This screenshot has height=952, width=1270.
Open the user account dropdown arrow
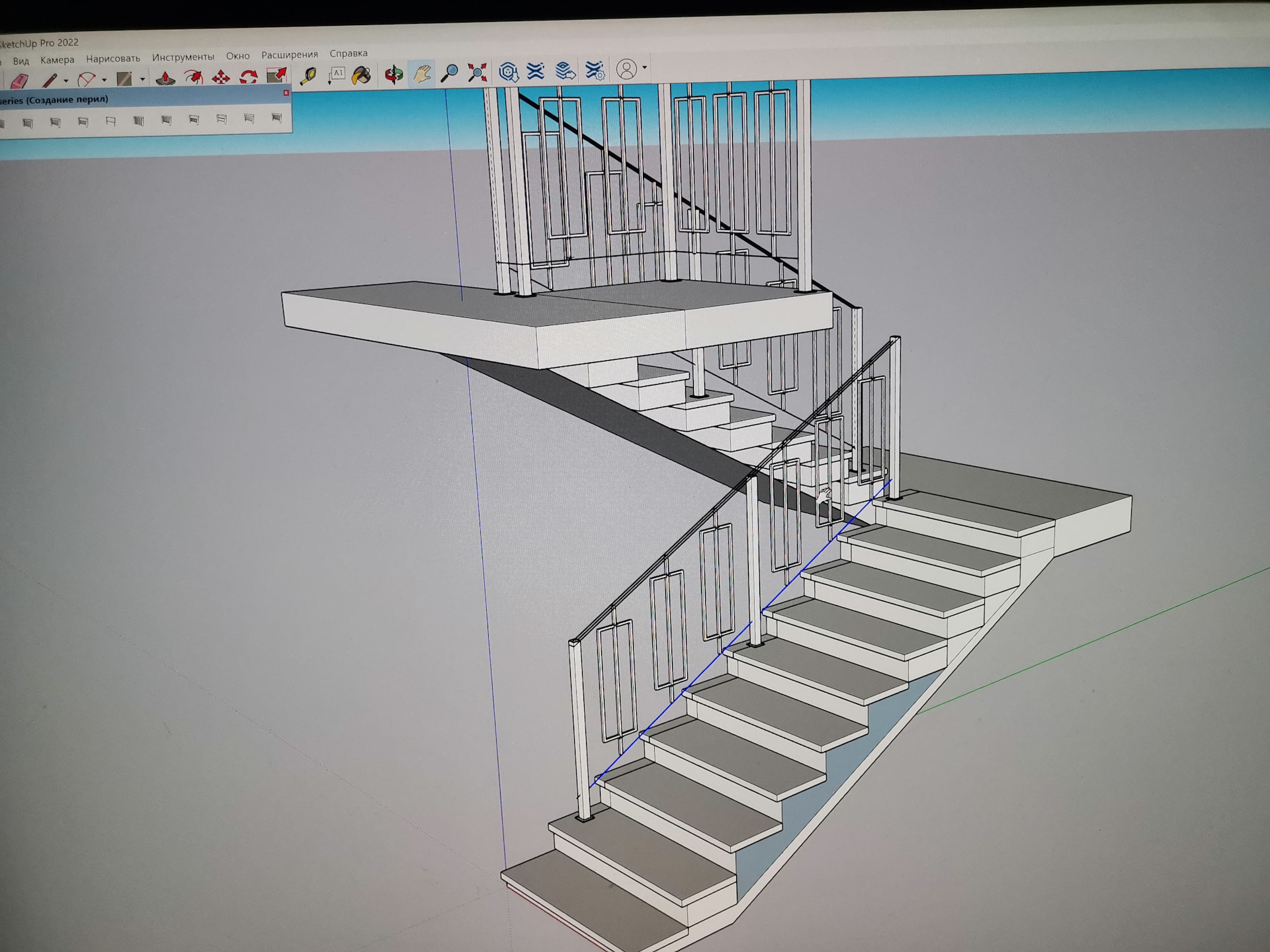[x=644, y=67]
